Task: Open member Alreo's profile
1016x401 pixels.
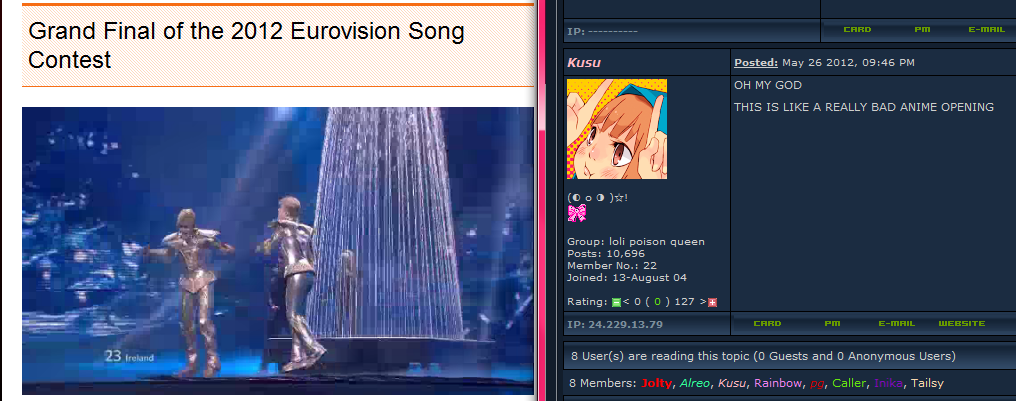Action: pos(693,383)
